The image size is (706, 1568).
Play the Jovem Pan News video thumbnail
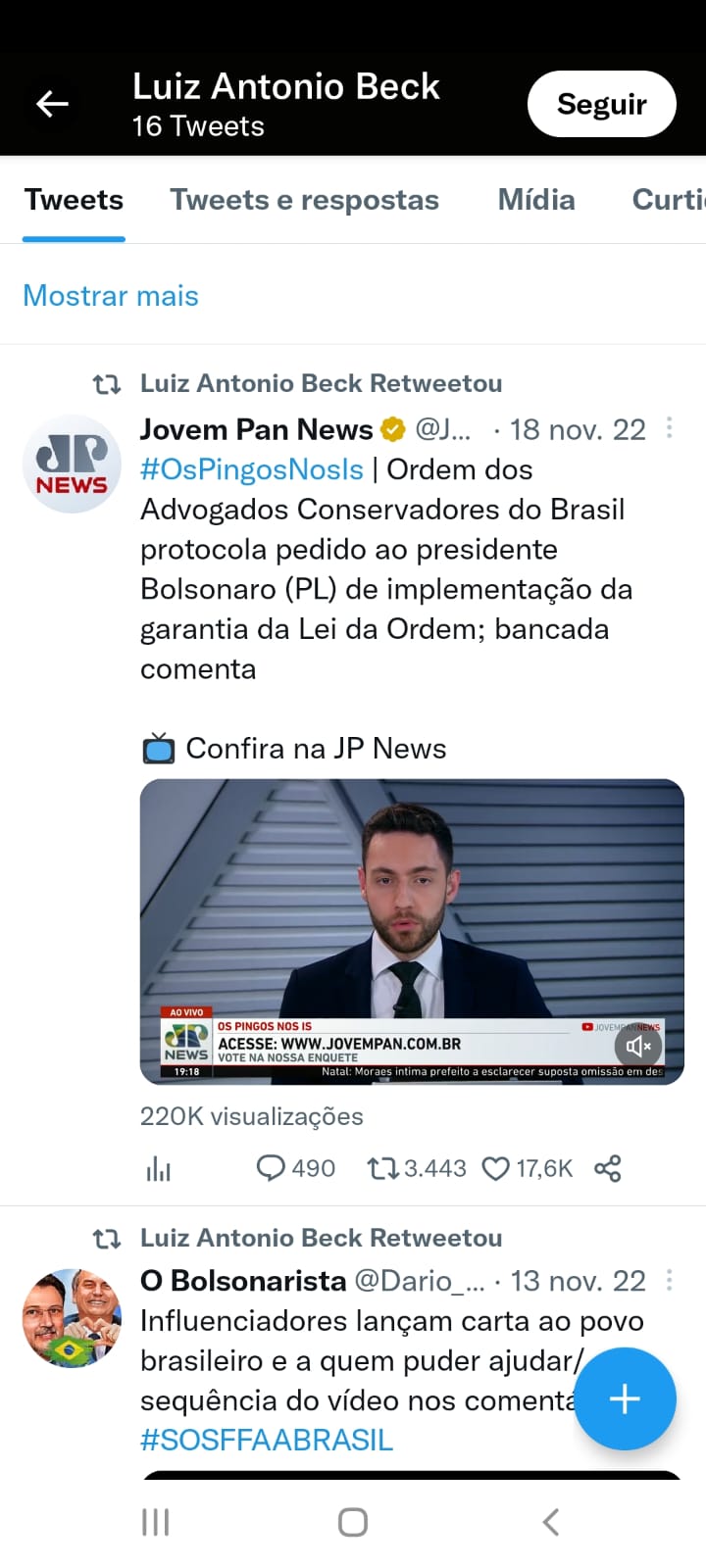coord(412,931)
